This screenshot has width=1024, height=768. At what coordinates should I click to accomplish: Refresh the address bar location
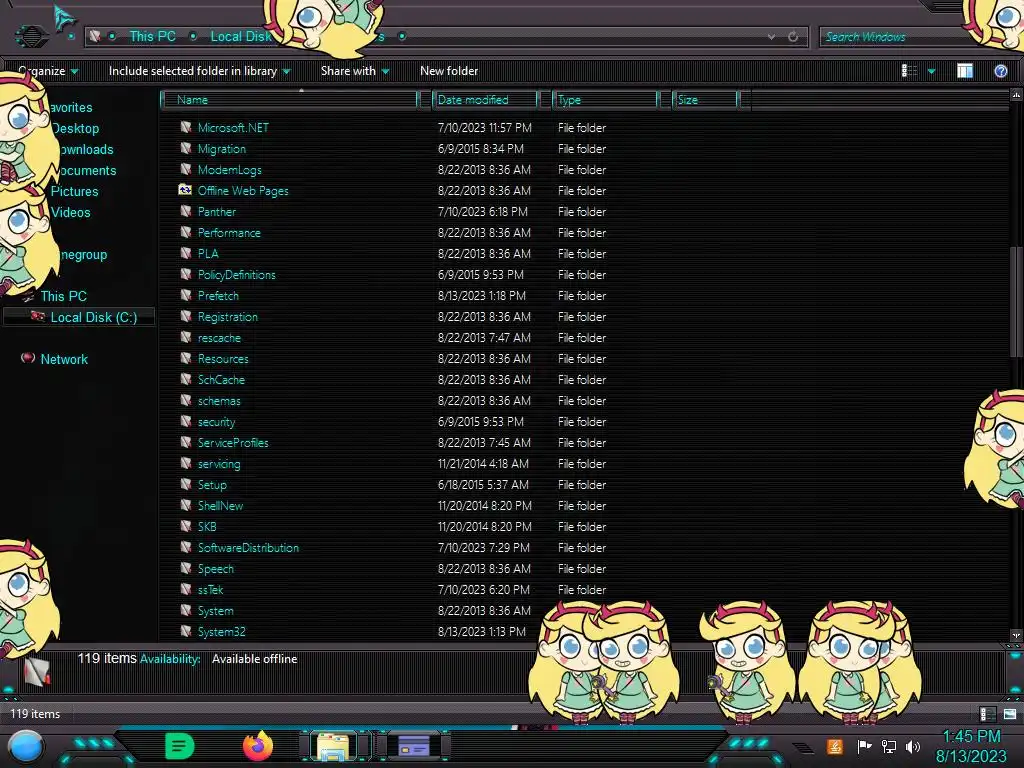tap(793, 37)
